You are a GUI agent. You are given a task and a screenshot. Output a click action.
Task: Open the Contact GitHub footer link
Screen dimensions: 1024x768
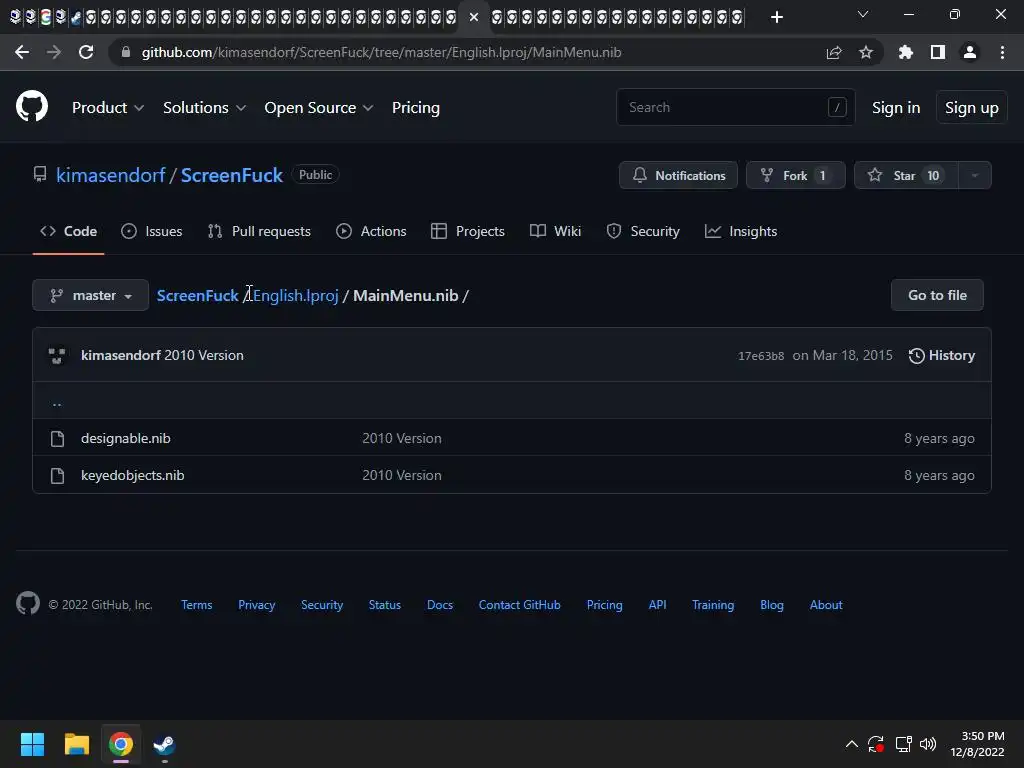click(x=519, y=605)
